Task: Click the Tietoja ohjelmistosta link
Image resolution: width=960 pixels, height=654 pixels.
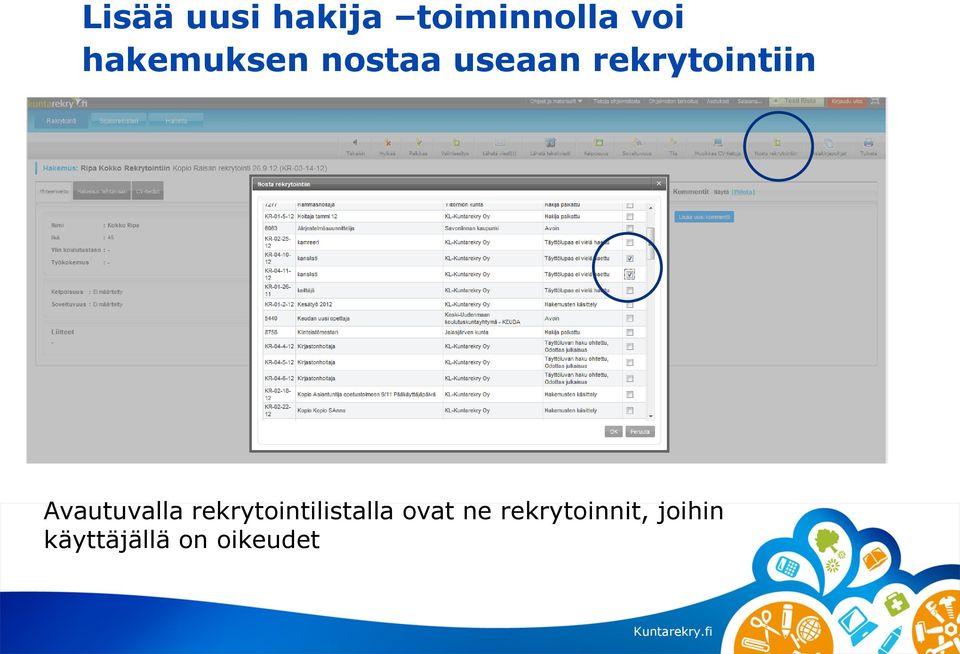Action: pos(617,101)
